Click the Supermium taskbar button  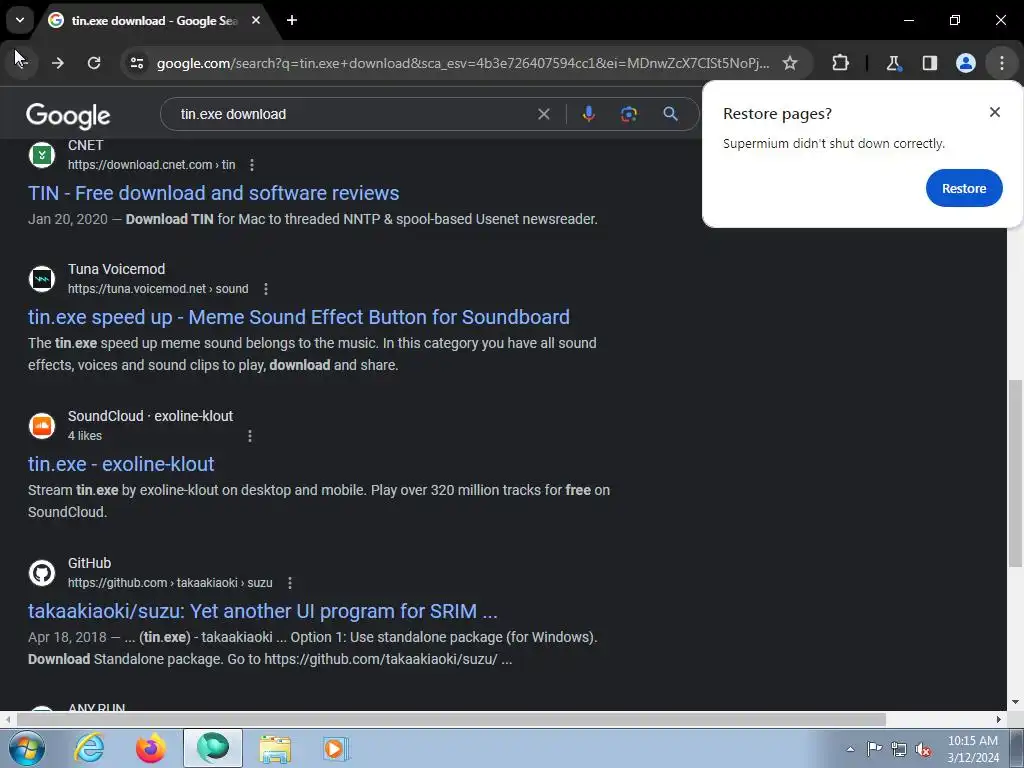click(213, 748)
